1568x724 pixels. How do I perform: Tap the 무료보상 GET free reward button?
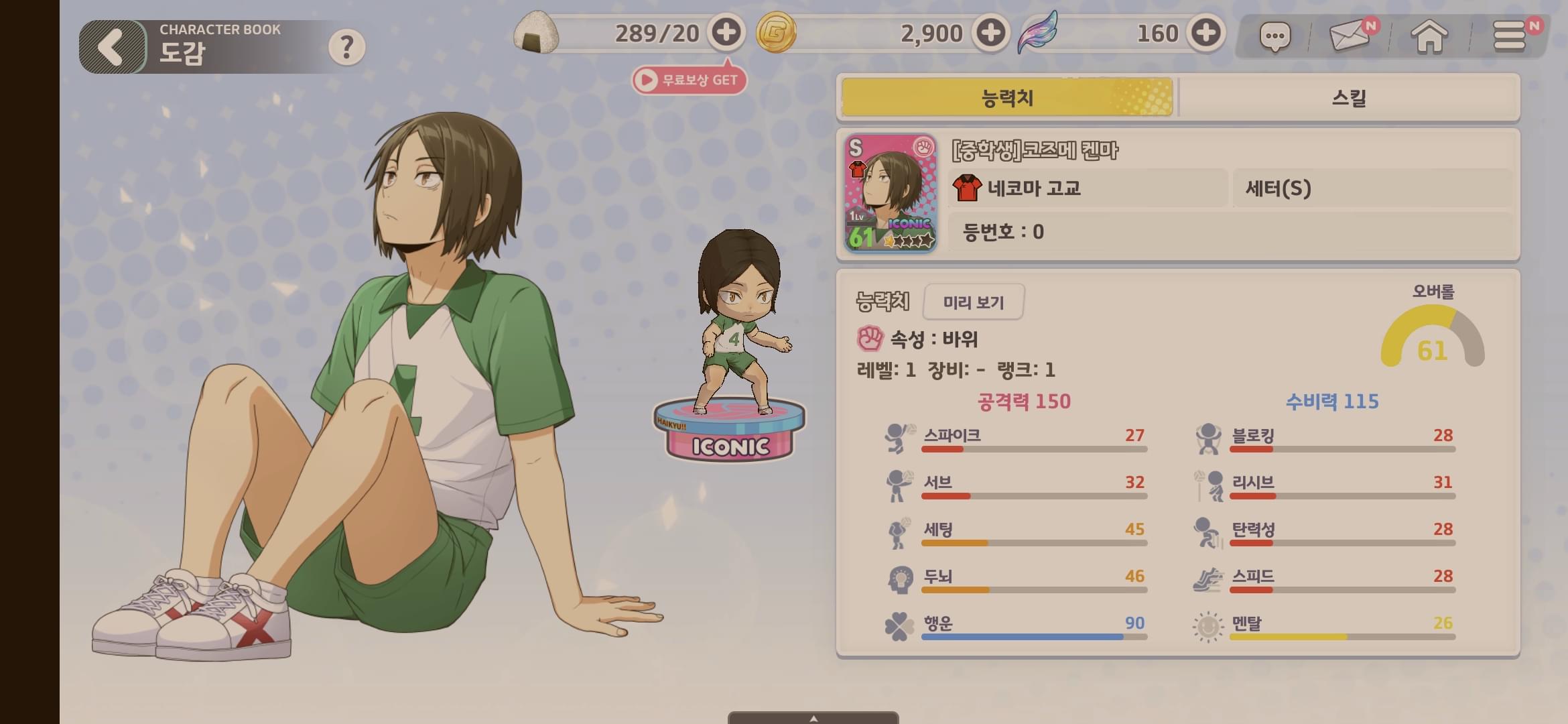689,80
